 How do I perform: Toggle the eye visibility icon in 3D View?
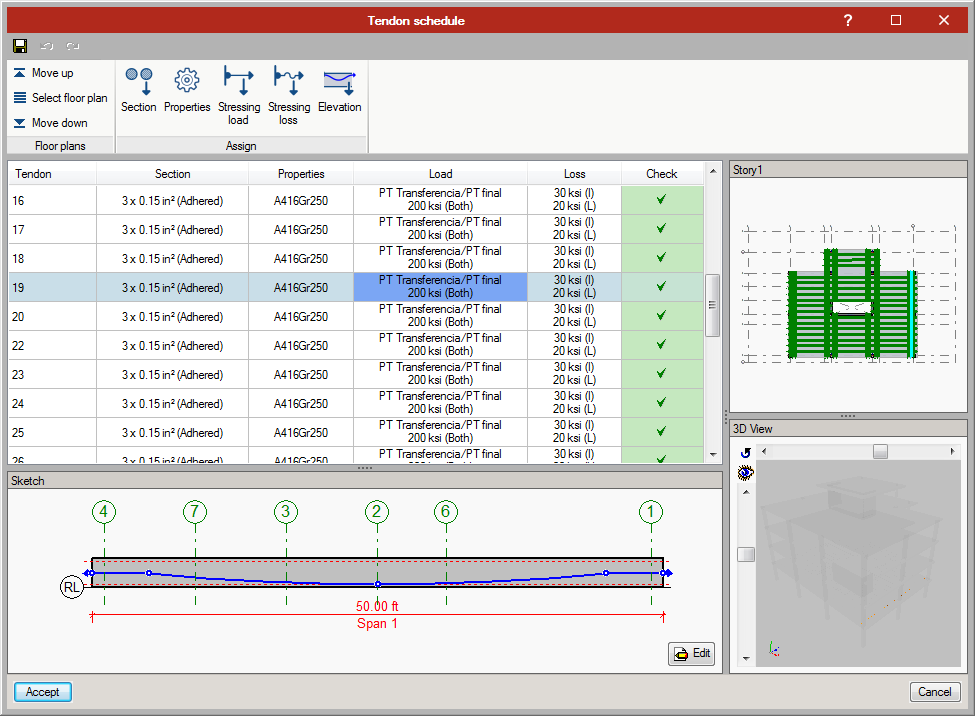[x=745, y=473]
